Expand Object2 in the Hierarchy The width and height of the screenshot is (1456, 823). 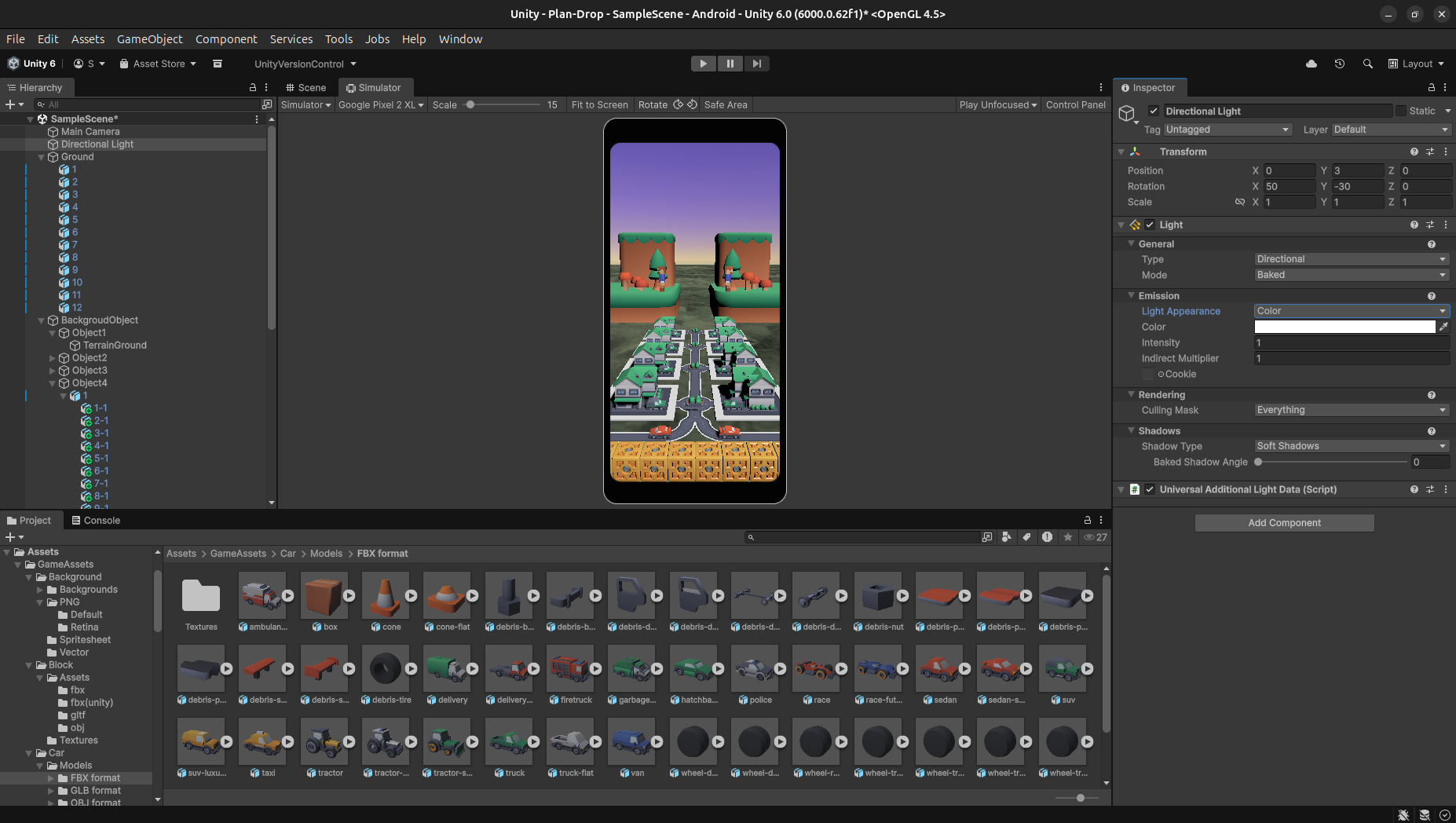click(53, 358)
